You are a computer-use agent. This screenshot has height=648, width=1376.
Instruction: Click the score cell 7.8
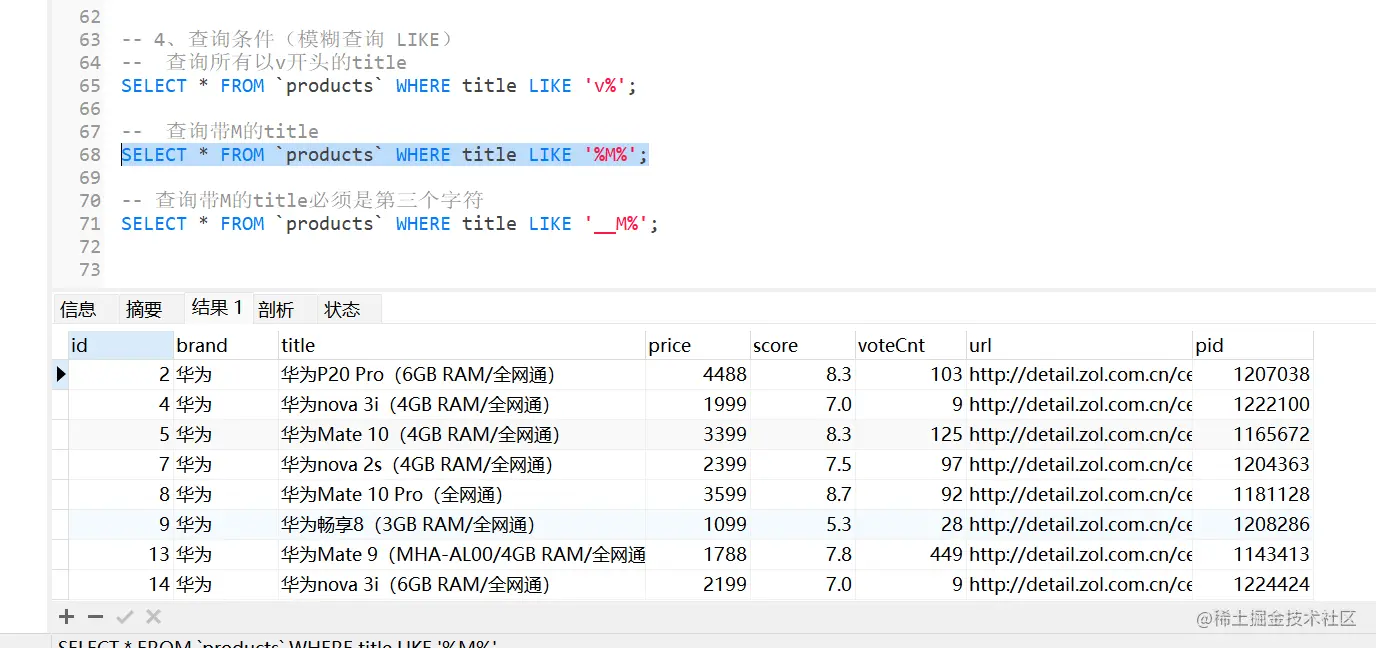tap(803, 555)
